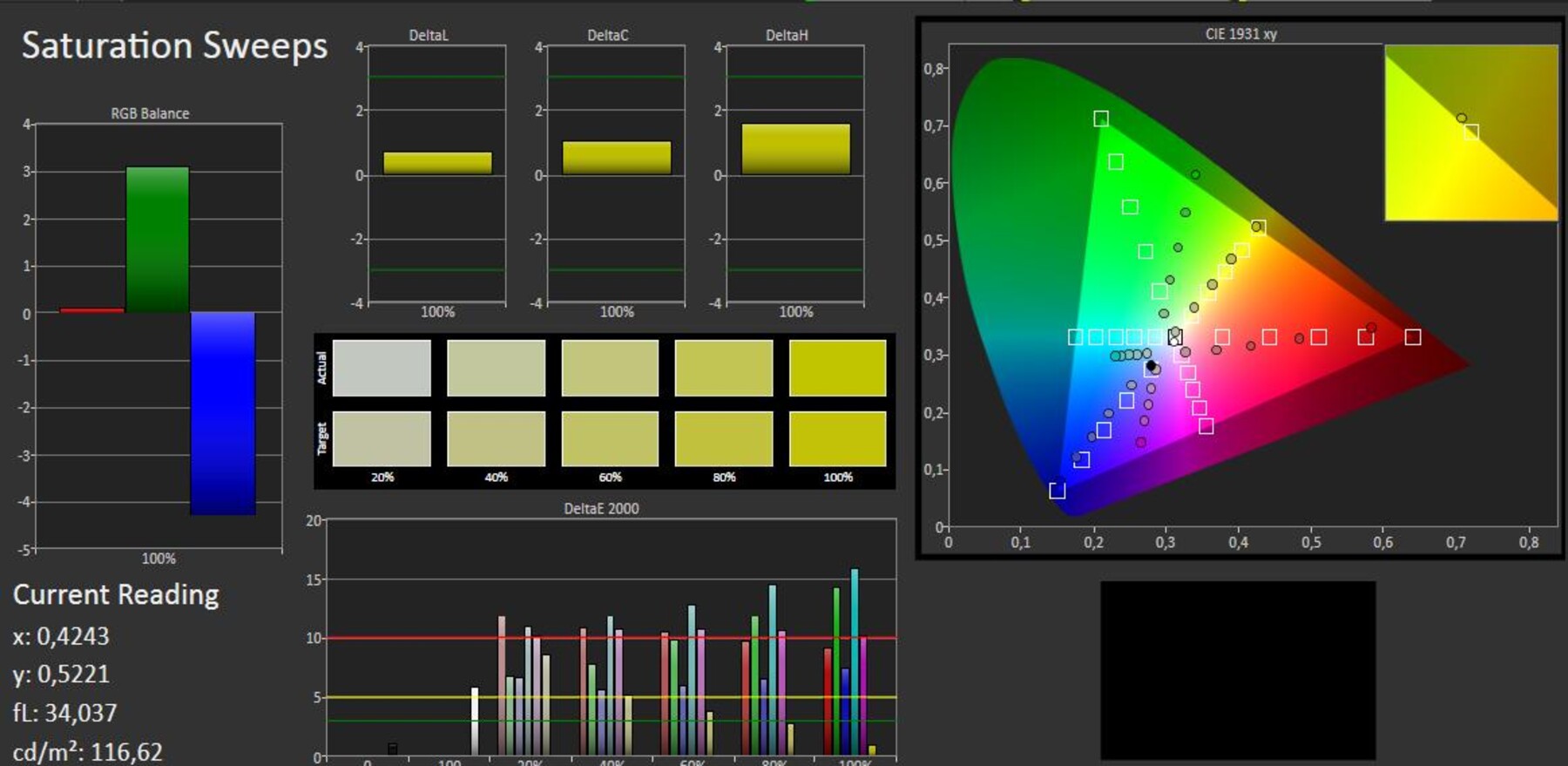Screen dimensions: 1568x766
Task: Click the "Target" row label
Action: tap(321, 438)
